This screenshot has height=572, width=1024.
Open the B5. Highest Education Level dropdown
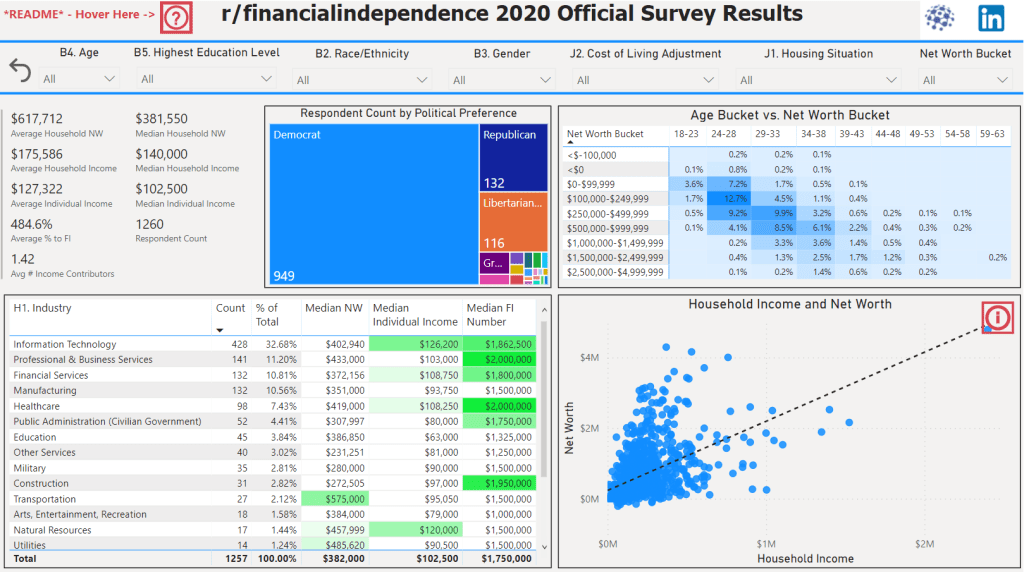205,79
